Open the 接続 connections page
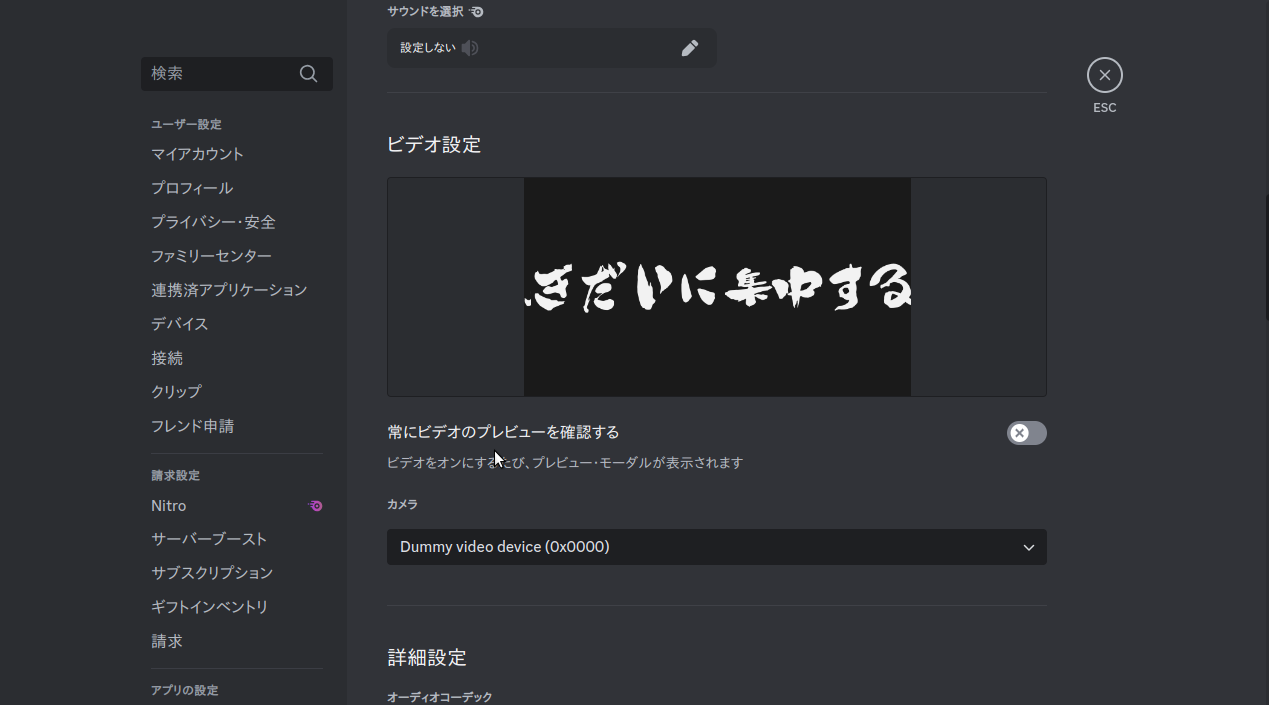 [x=166, y=357]
